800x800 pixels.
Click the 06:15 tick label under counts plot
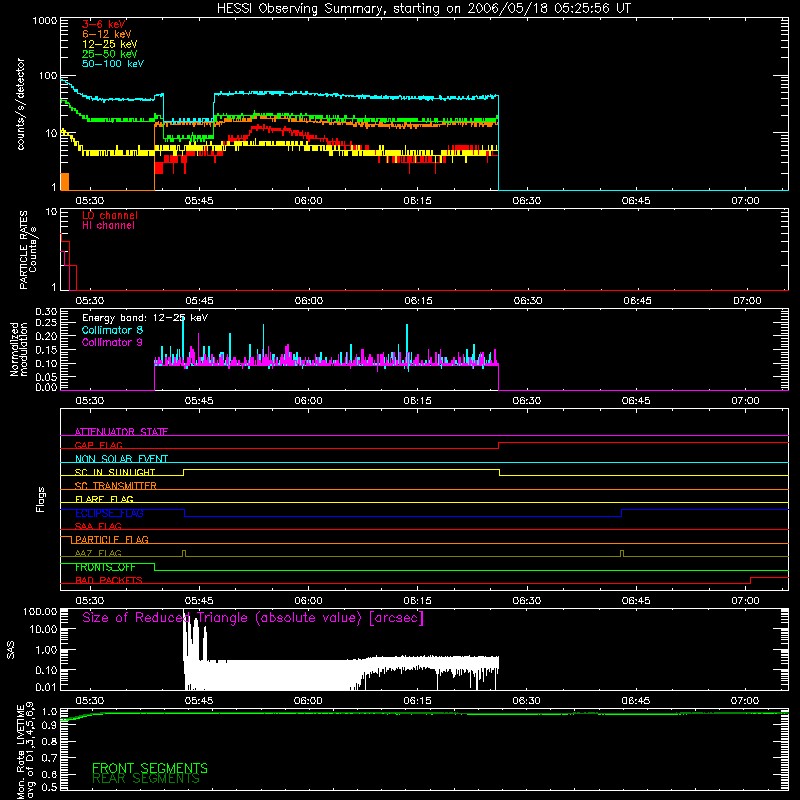click(x=417, y=201)
